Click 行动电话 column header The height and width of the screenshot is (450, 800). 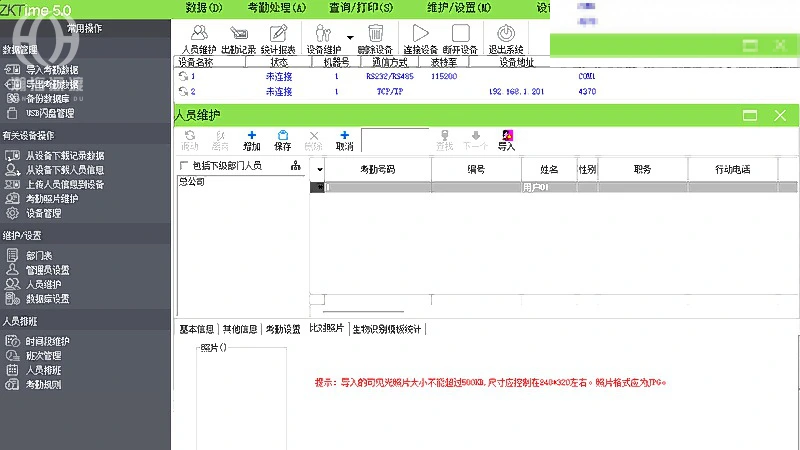pos(733,169)
